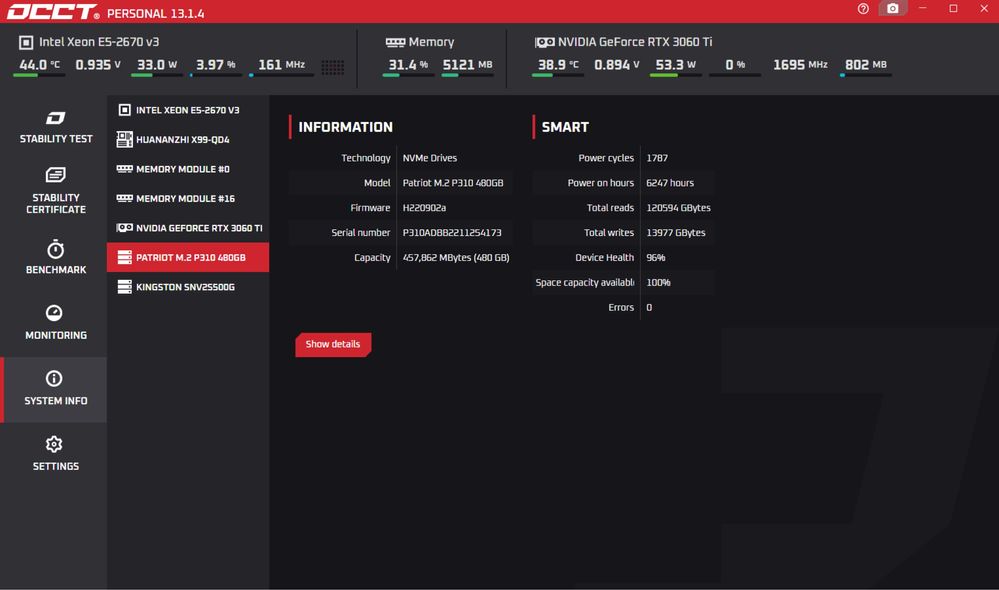Click the CPU temperature 44.0 °C bar
This screenshot has height=590, width=999.
coord(39,75)
